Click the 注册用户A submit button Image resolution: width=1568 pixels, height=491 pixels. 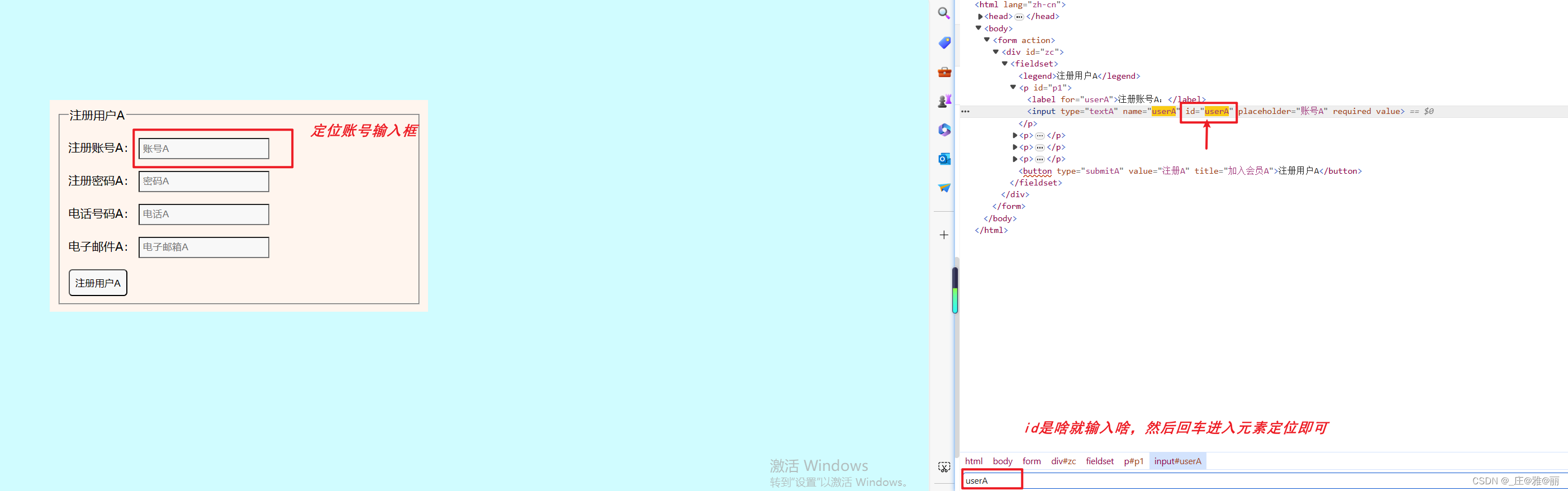(98, 283)
